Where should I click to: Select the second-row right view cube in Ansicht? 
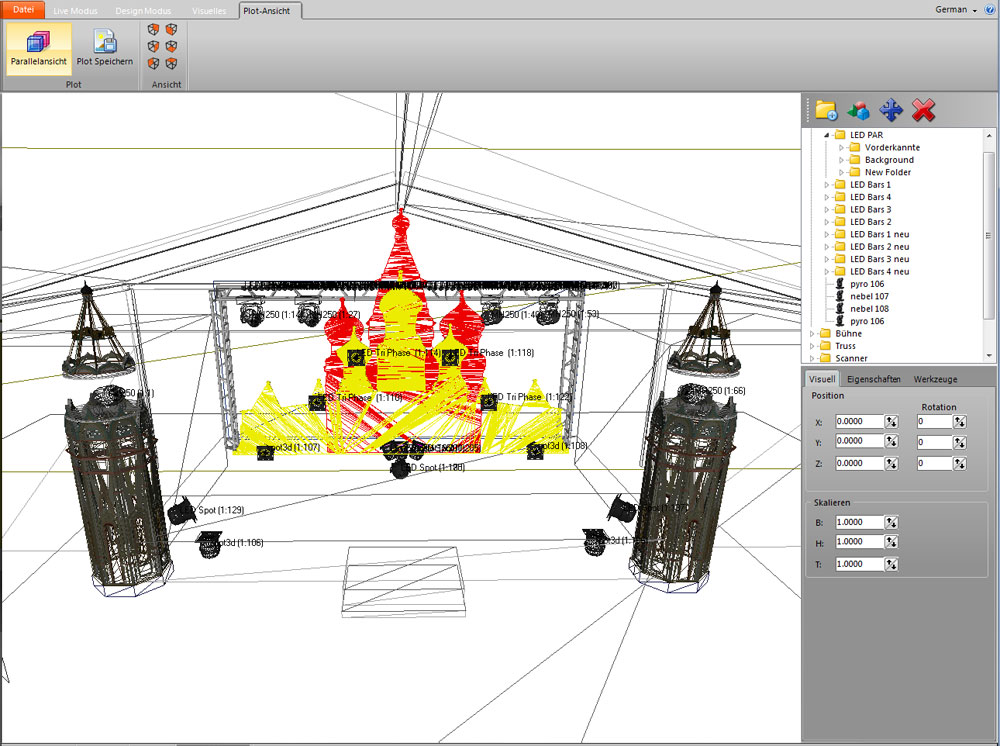(172, 47)
